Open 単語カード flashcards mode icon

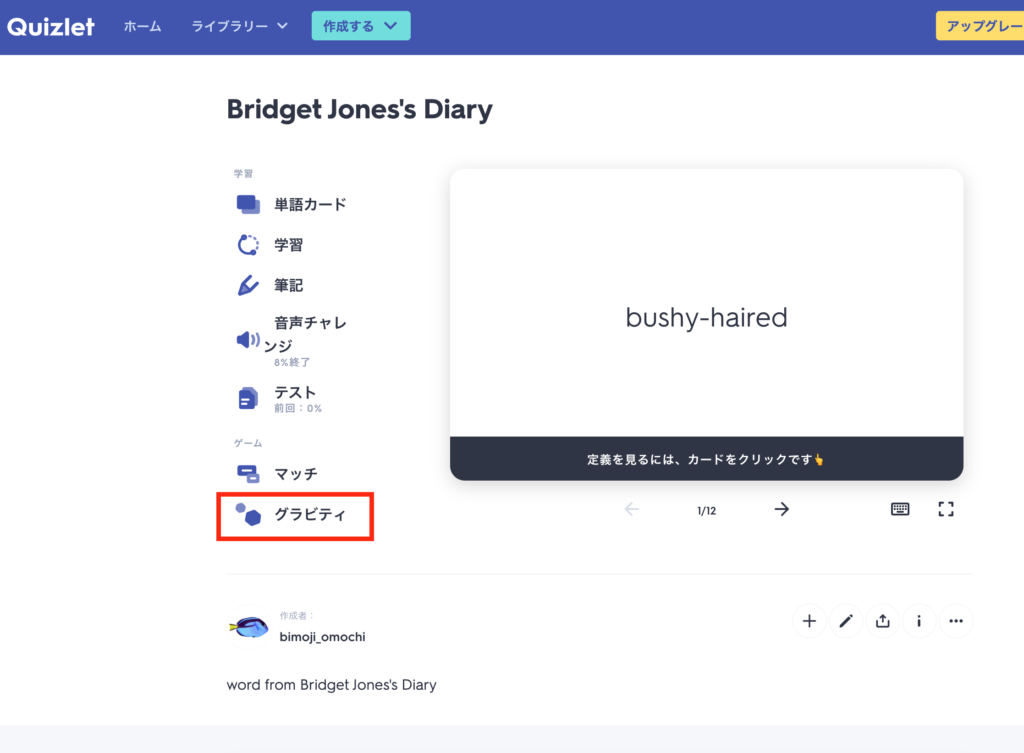coord(248,204)
